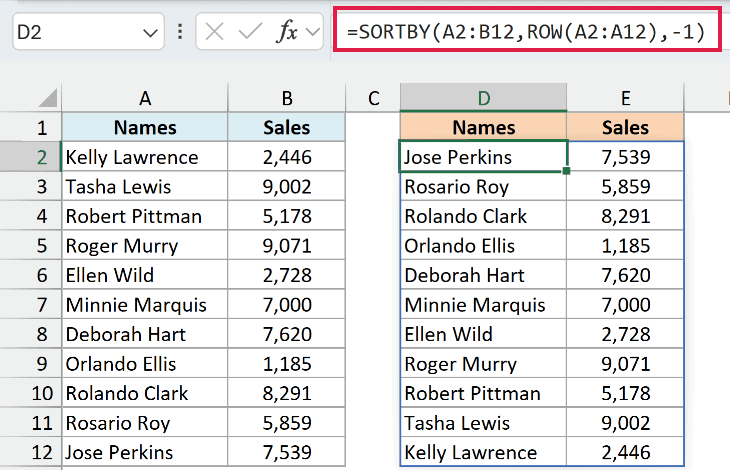Select Deborah Hart in column A
730x470 pixels.
click(x=145, y=334)
